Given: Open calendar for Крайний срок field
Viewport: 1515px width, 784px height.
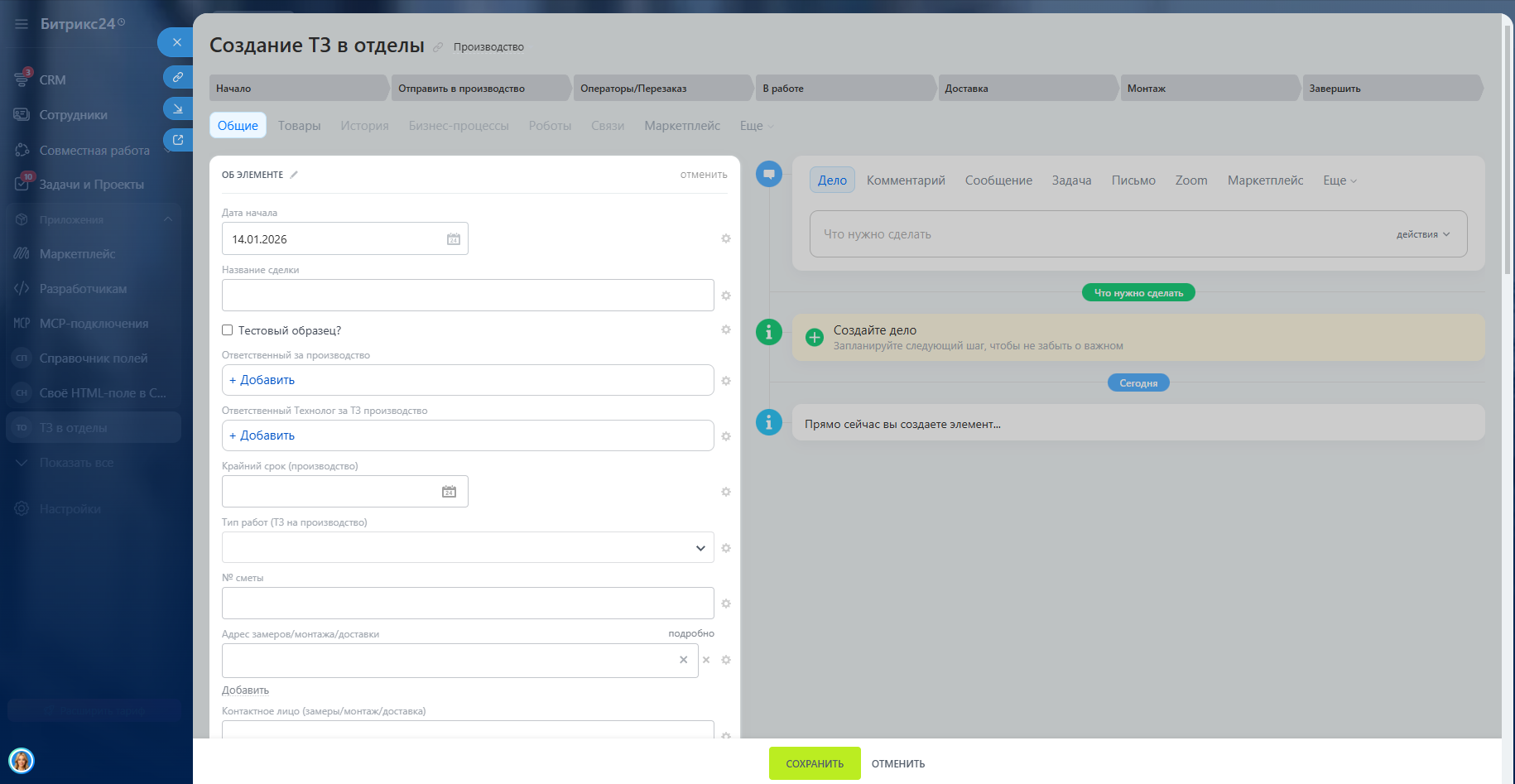Looking at the screenshot, I should (449, 492).
